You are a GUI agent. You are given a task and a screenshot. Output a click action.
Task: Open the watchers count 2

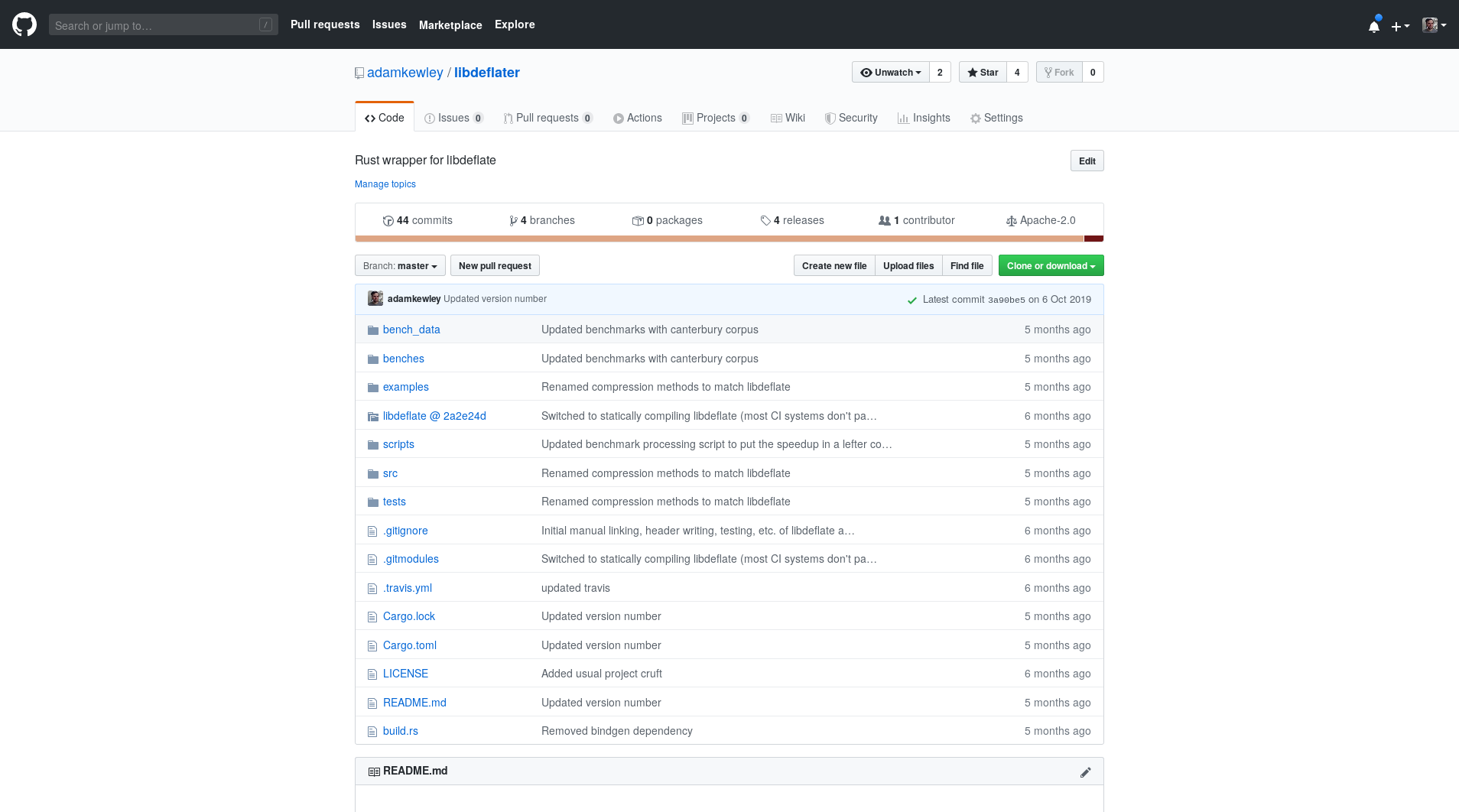coord(940,73)
